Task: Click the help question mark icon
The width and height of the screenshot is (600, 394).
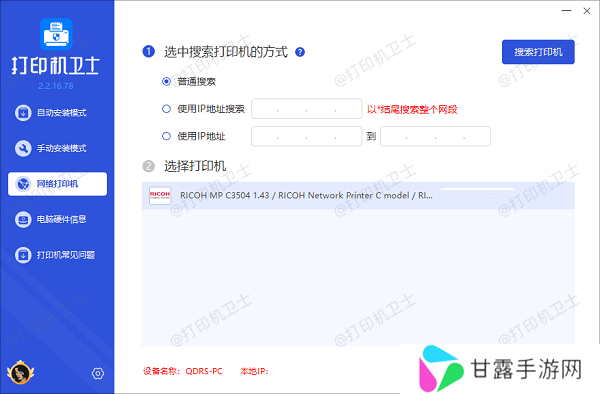Action: [x=300, y=52]
